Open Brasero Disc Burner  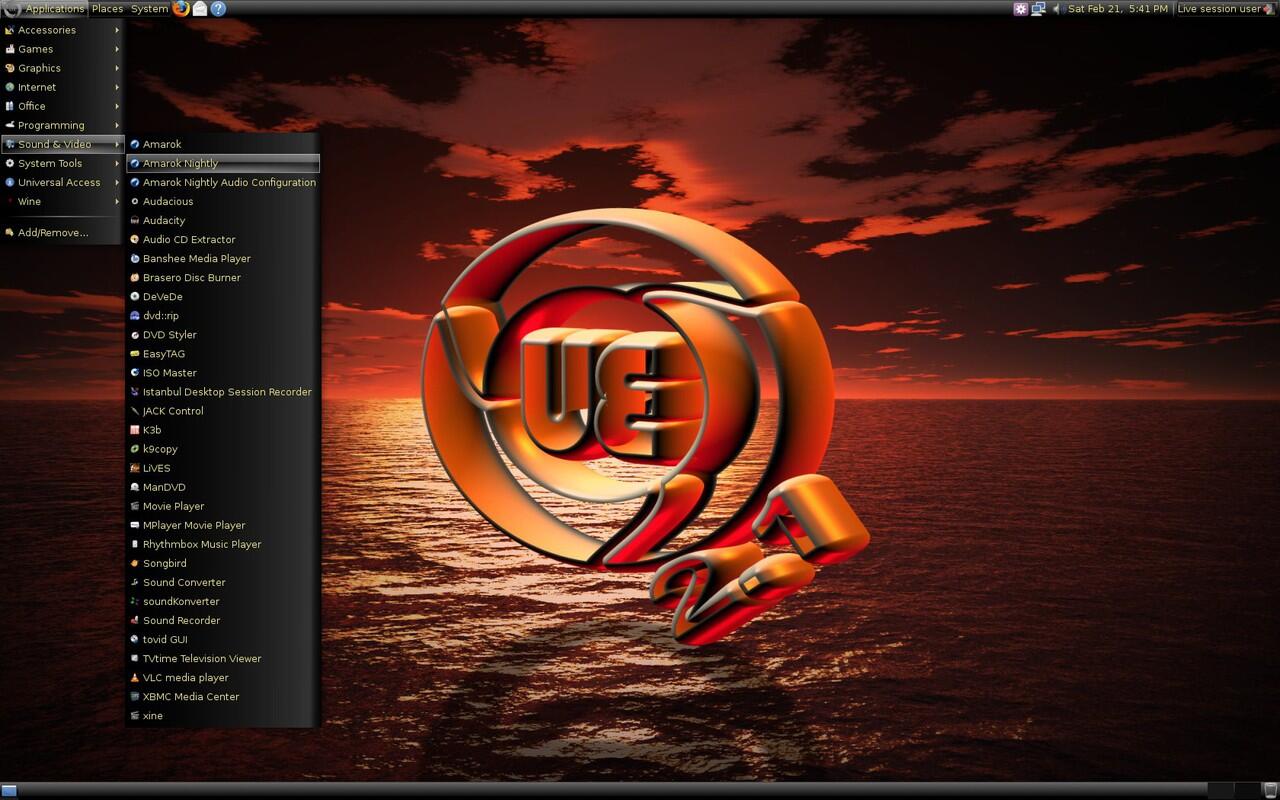[192, 277]
